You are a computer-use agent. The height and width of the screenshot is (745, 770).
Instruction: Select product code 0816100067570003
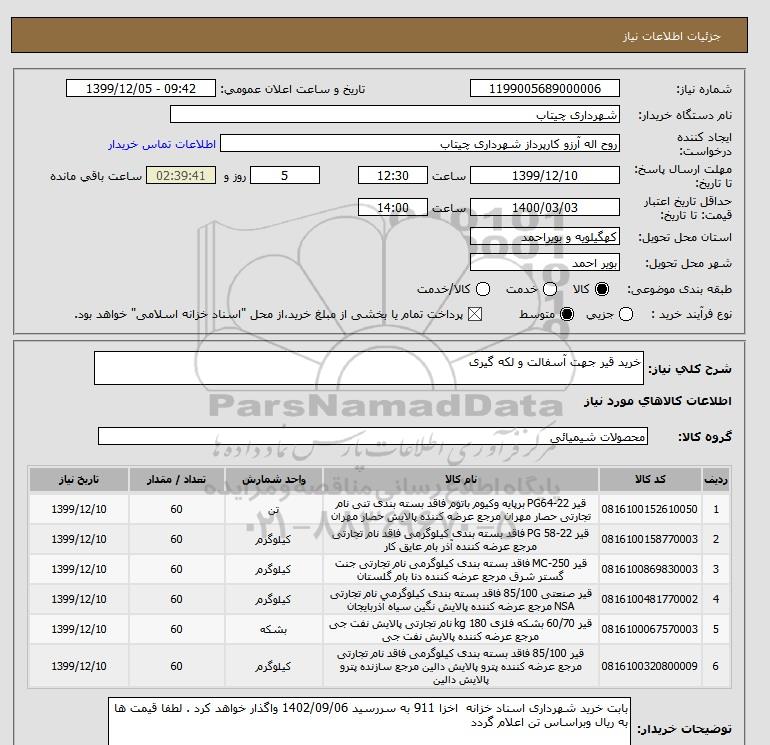point(650,629)
